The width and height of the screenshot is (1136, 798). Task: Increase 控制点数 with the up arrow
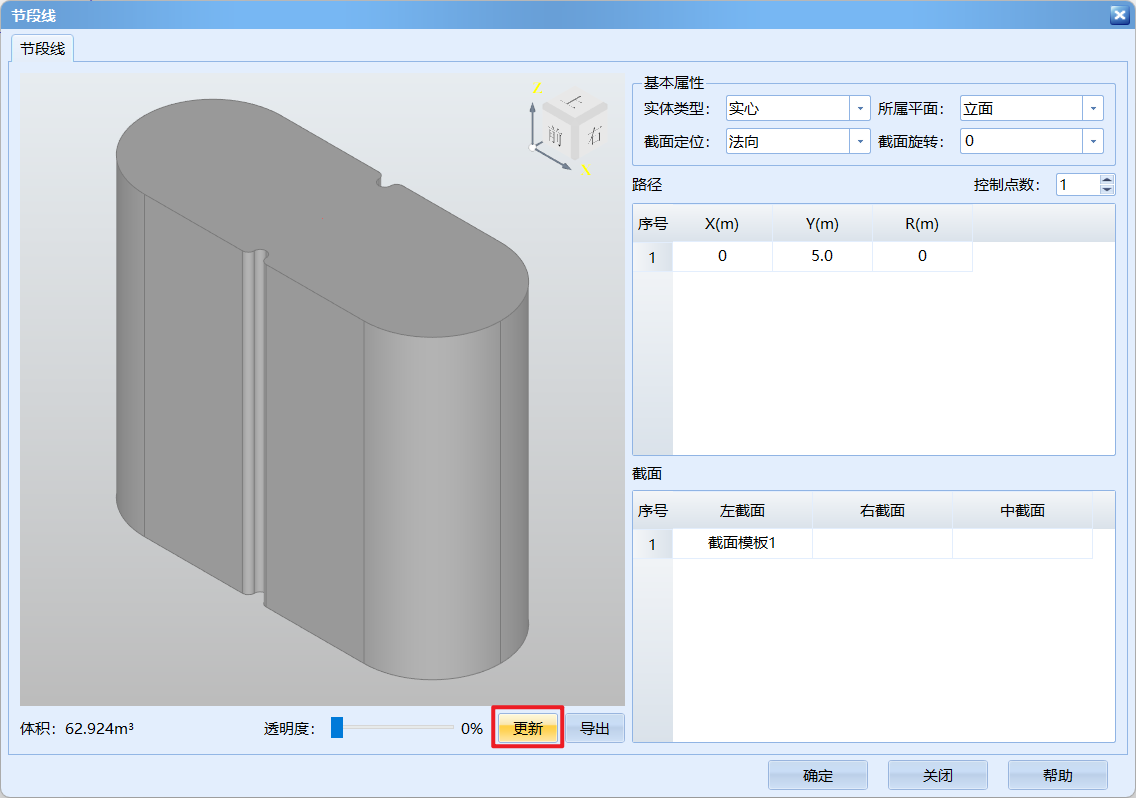[x=1106, y=180]
